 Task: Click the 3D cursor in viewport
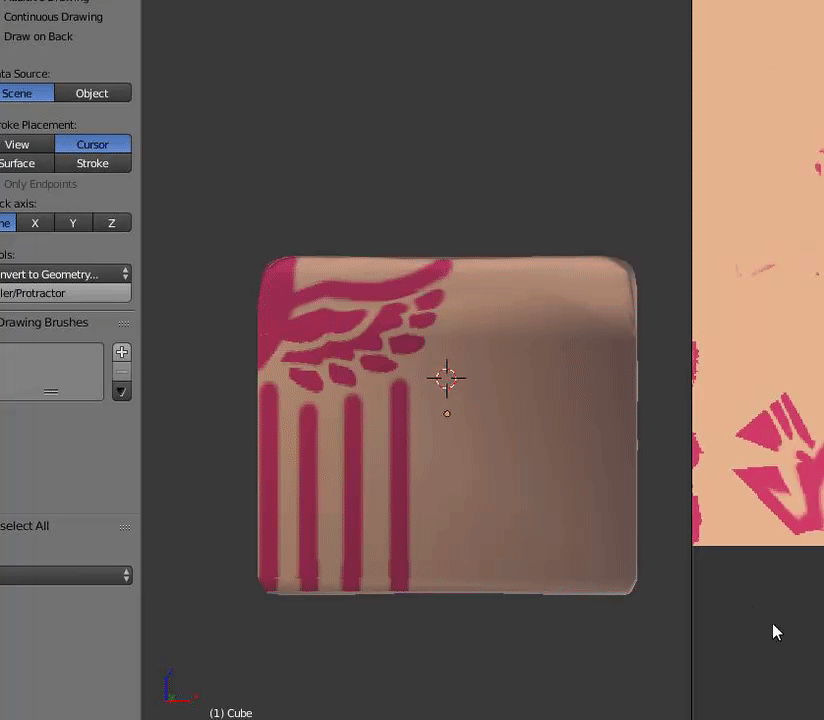pos(447,378)
